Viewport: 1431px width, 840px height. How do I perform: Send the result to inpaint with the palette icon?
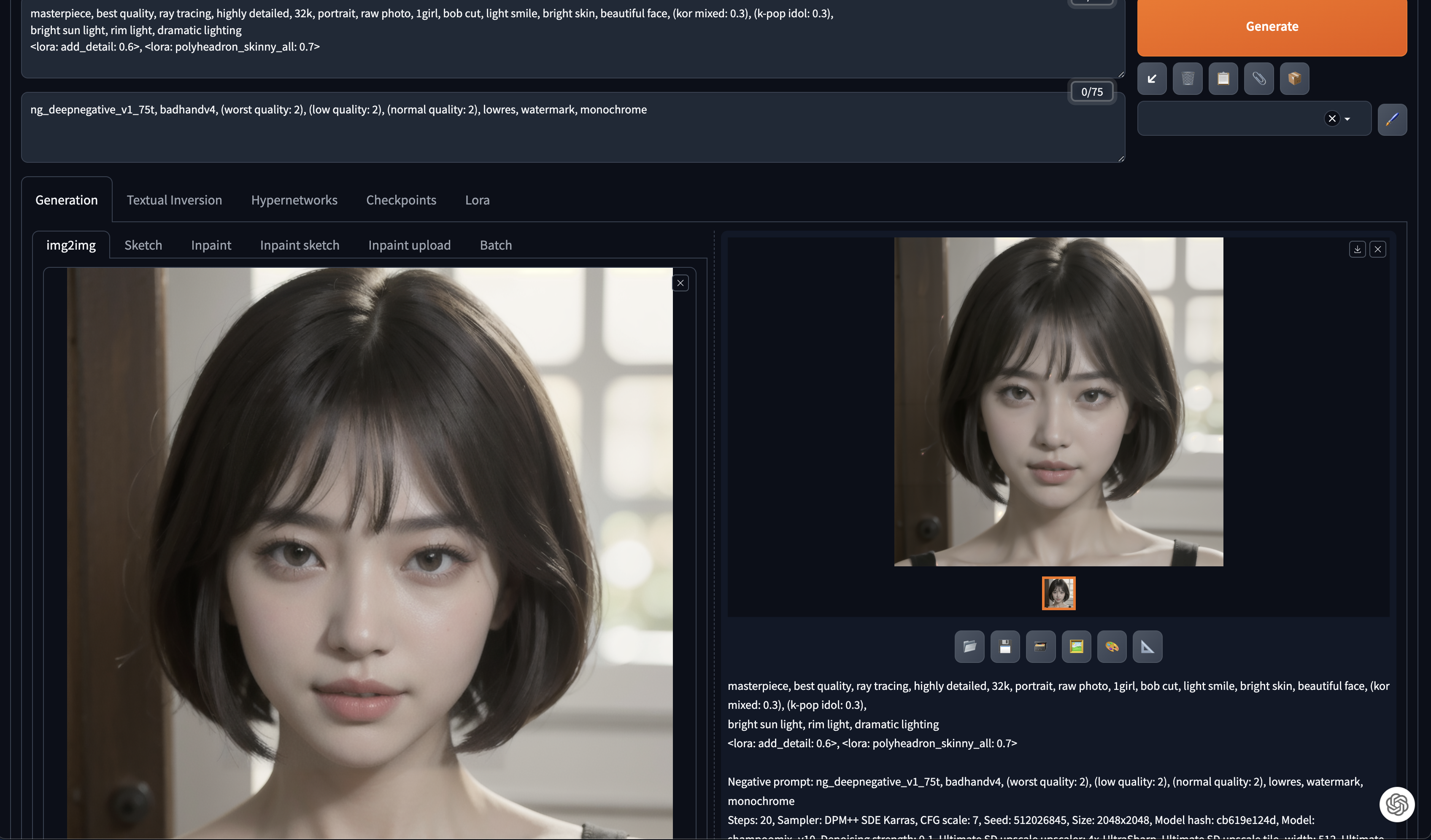point(1112,646)
